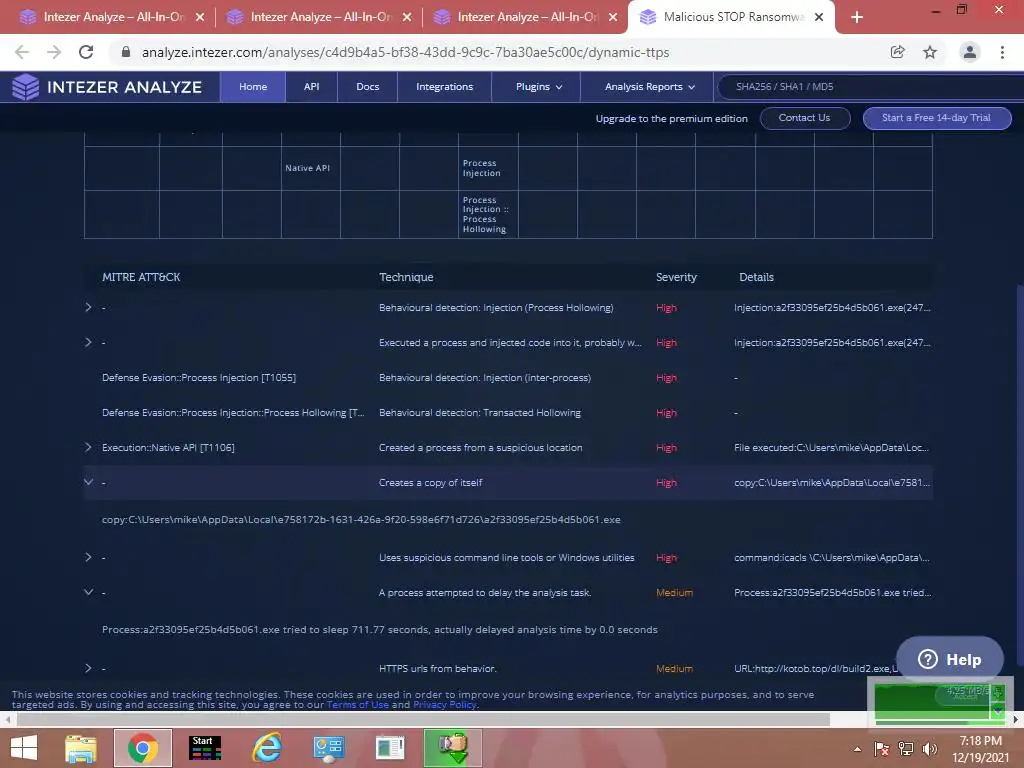Click Start a Free 14-day Trial

[x=936, y=118]
